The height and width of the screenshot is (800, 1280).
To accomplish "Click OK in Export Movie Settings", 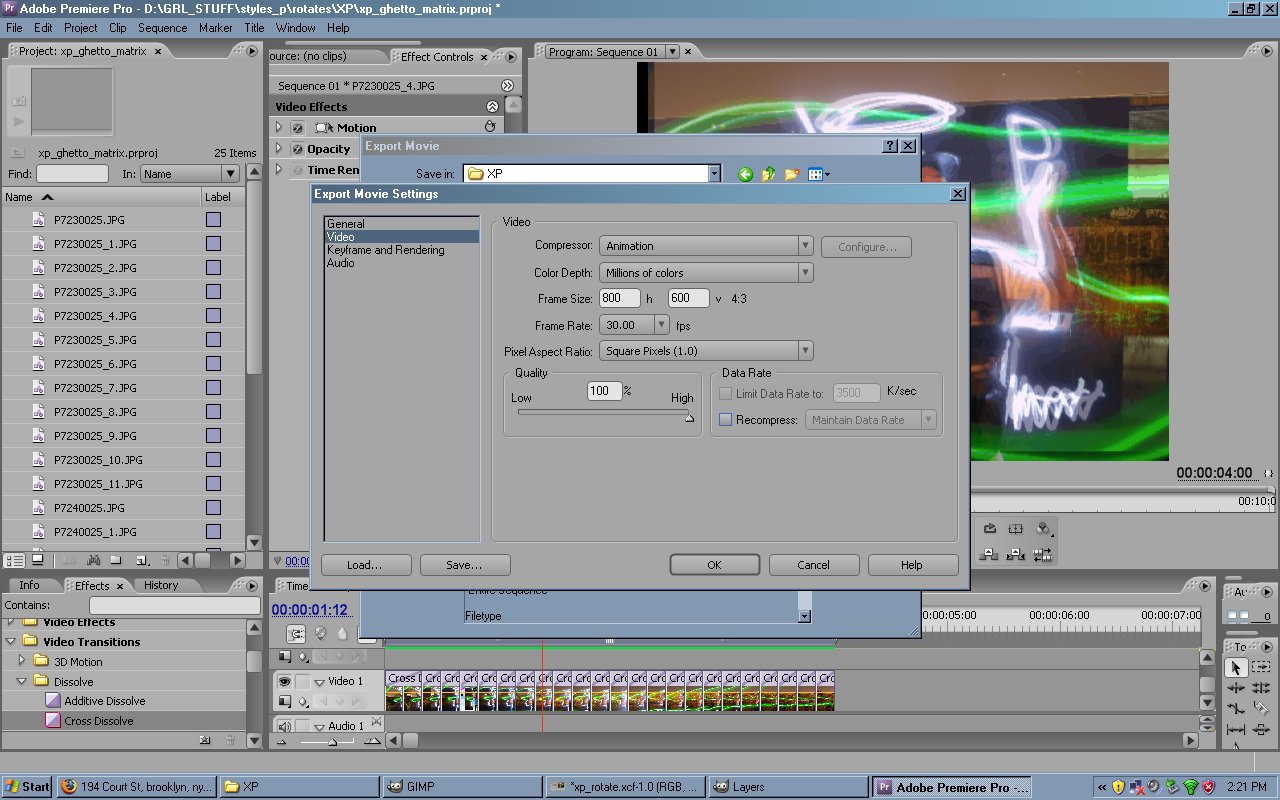I will click(714, 565).
